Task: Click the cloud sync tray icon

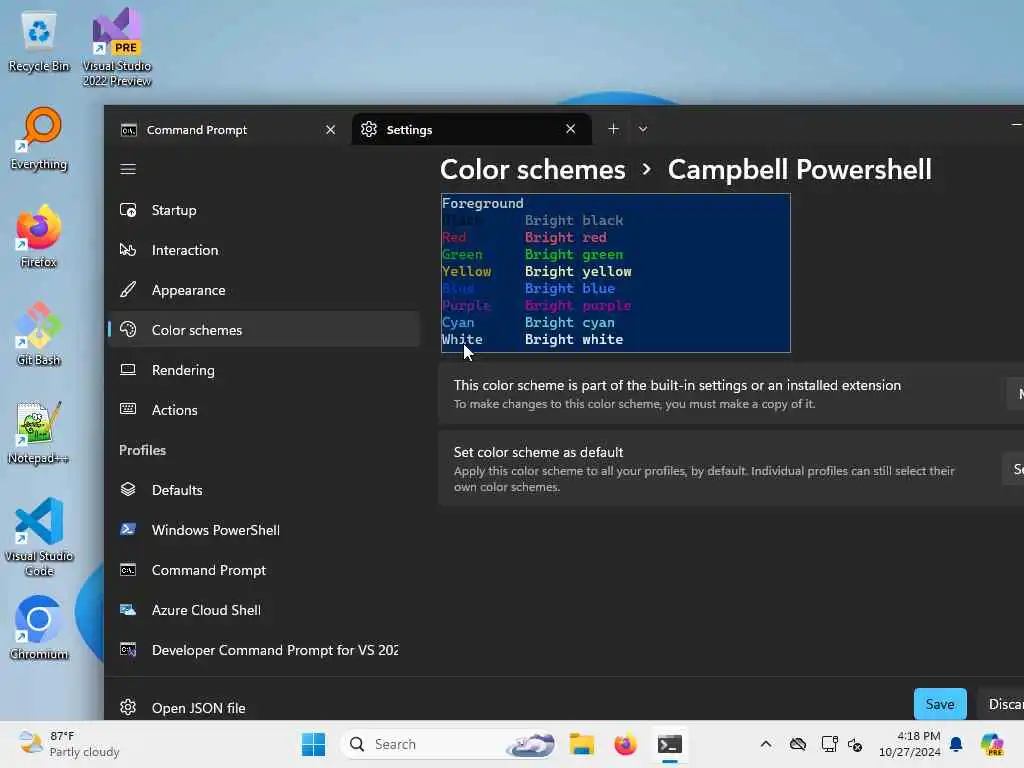Action: (797, 744)
